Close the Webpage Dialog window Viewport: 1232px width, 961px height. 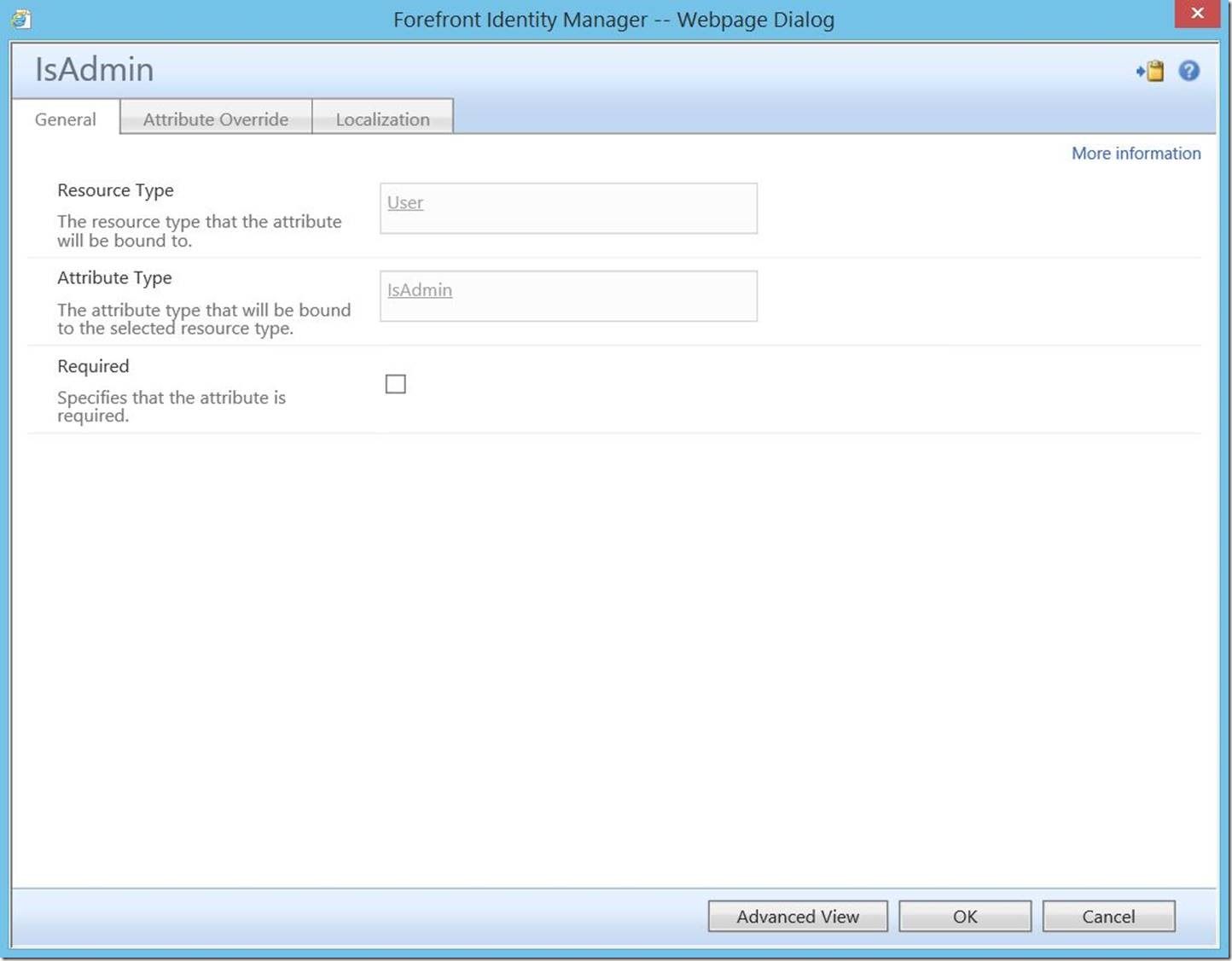click(1197, 14)
